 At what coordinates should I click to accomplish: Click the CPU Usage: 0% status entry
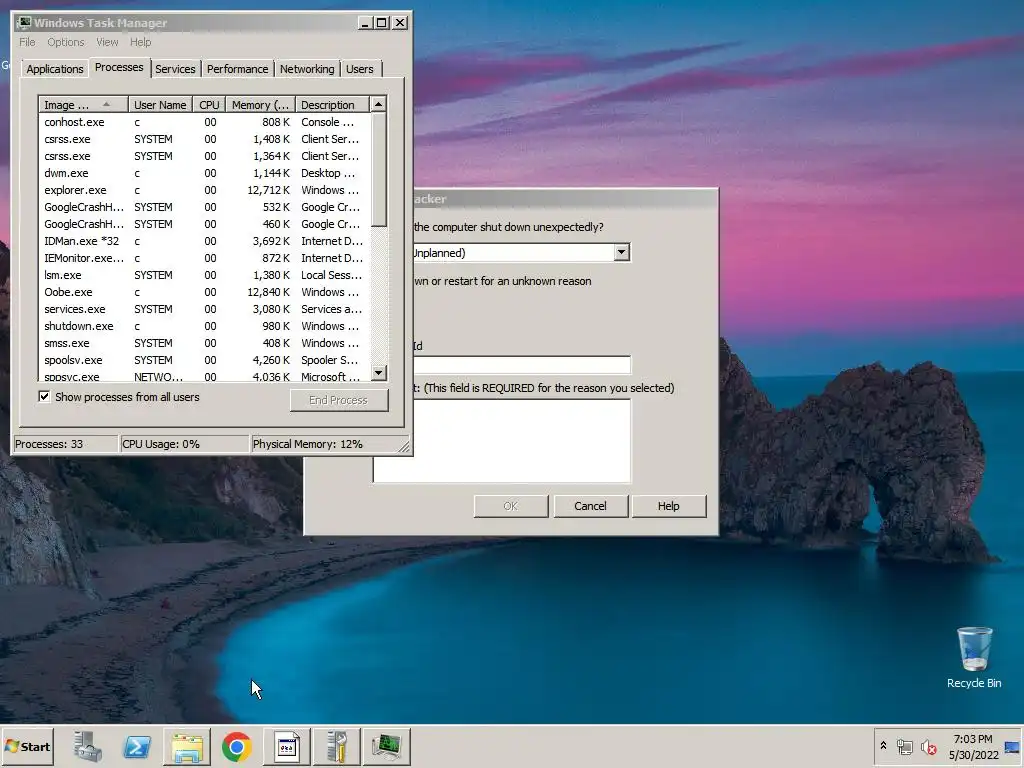tap(185, 444)
